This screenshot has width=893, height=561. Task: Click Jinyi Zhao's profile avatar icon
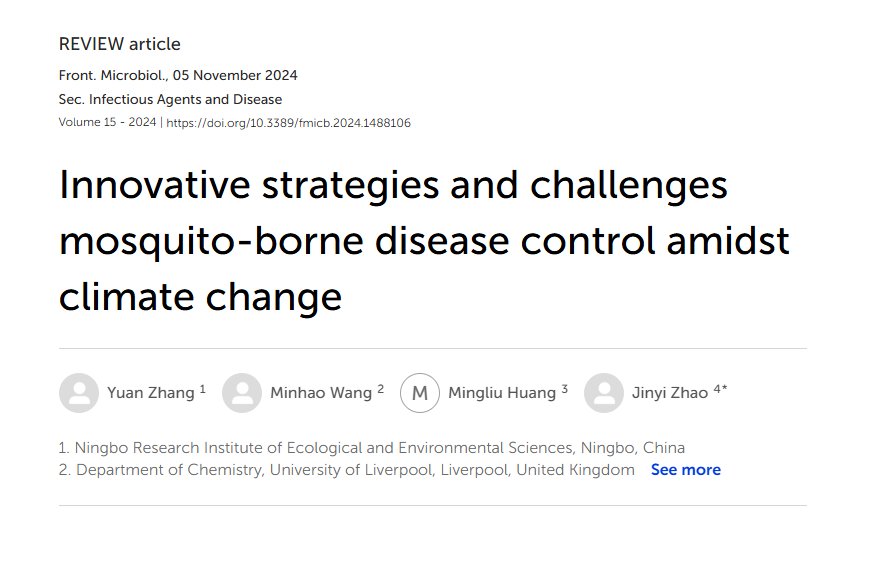click(x=604, y=393)
